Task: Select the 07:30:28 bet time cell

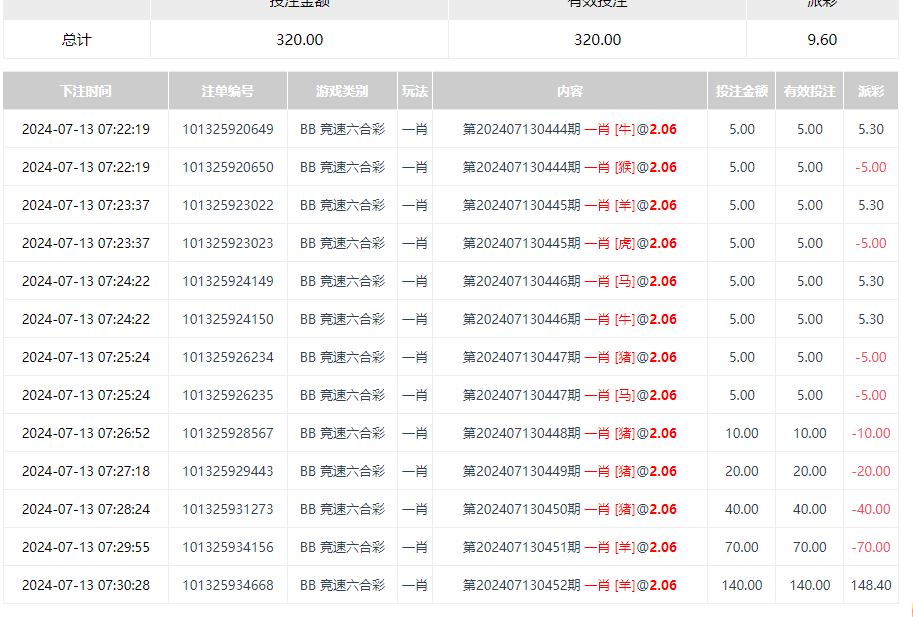Action: [85, 585]
